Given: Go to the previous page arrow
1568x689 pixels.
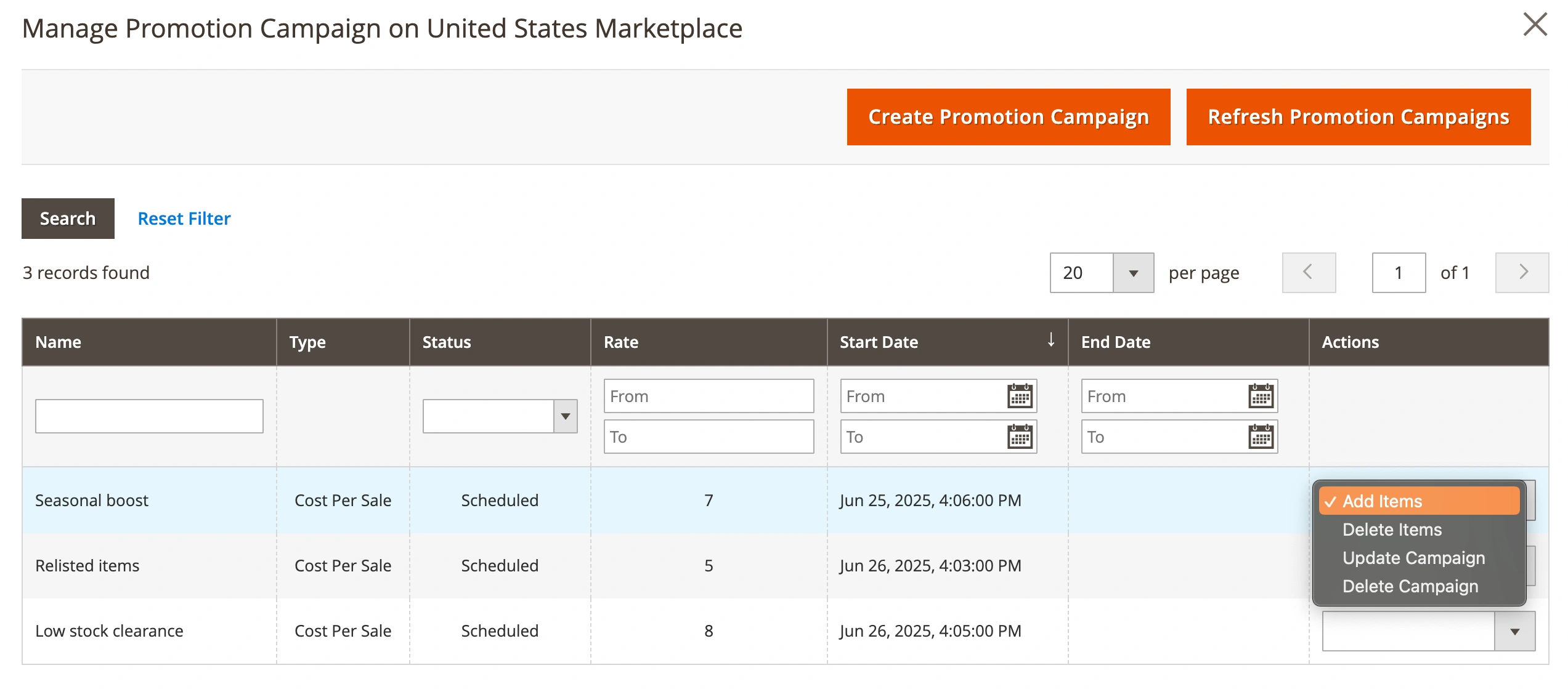Looking at the screenshot, I should coord(1309,272).
